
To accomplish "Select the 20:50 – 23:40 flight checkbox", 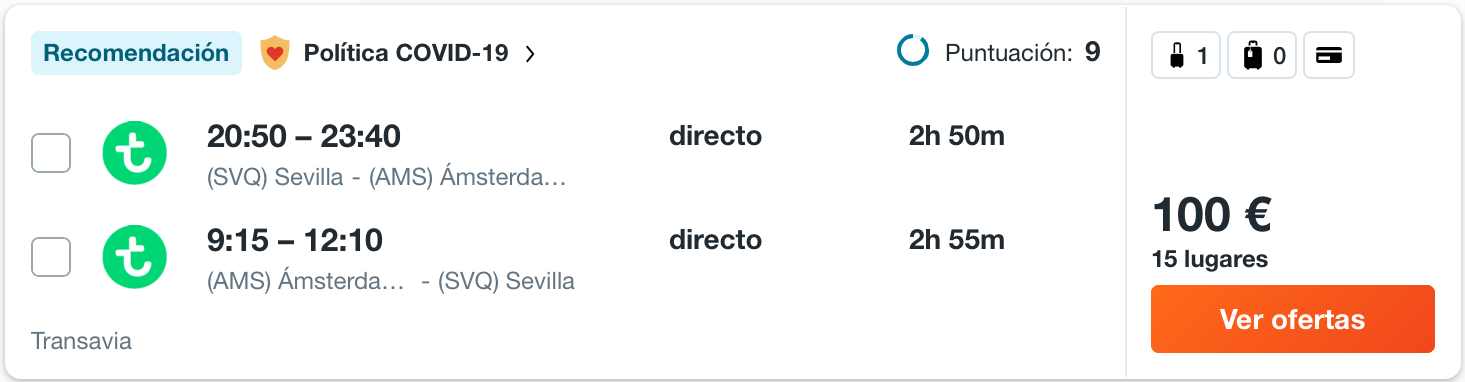I will pos(51,153).
